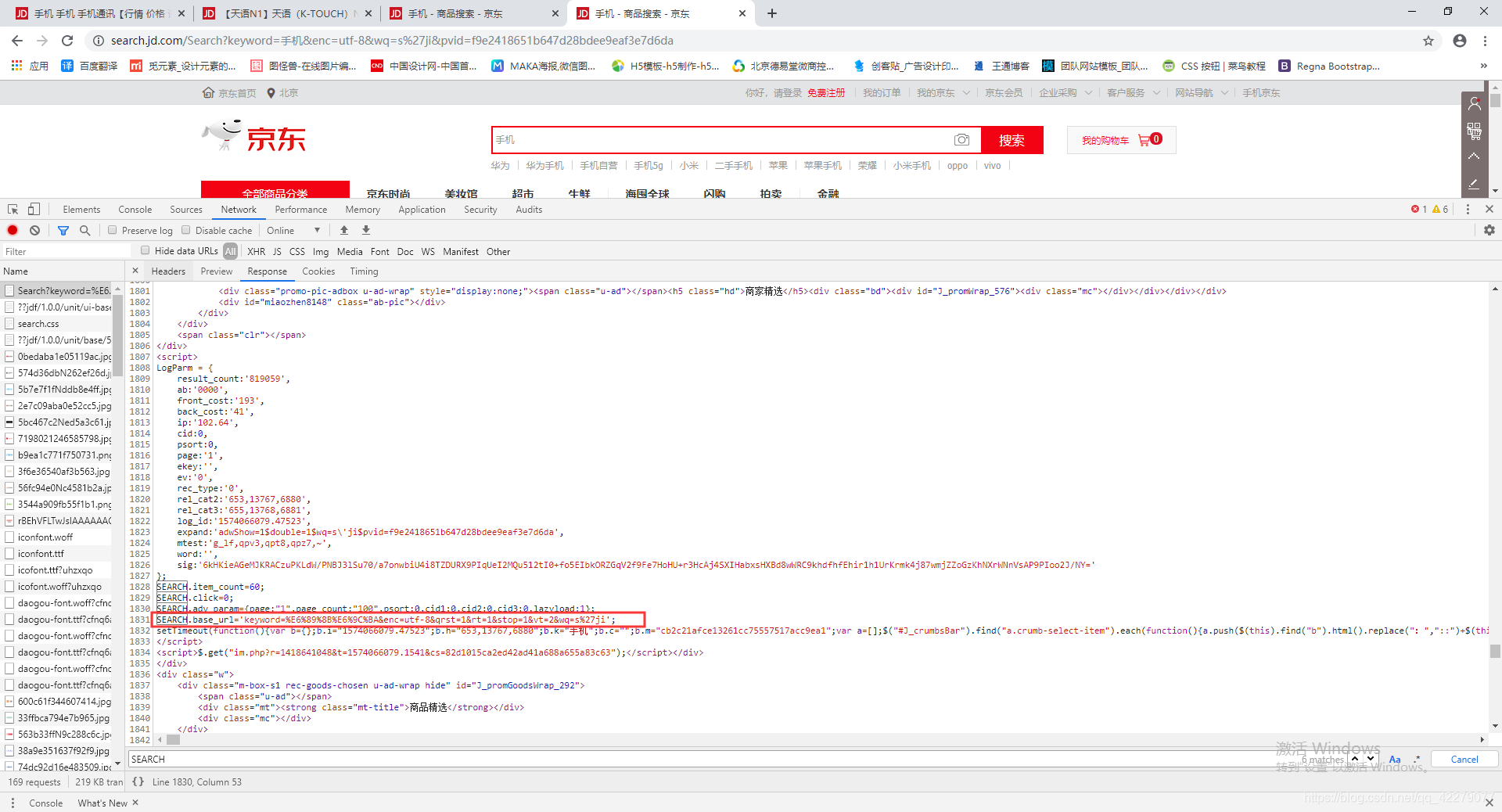1502x812 pixels.
Task: Click the JD sidebar QR code icon
Action: (x=1474, y=131)
